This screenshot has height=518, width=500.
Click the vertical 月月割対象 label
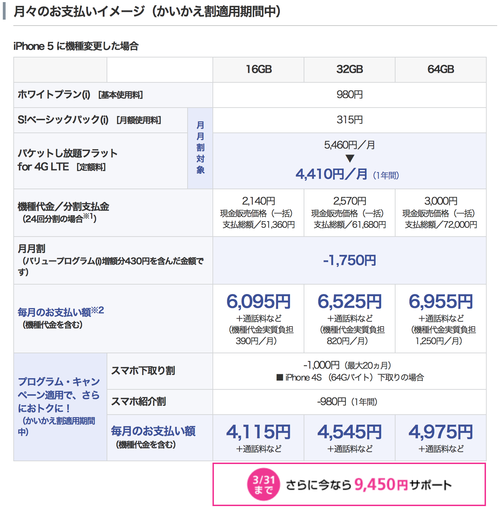[200, 148]
